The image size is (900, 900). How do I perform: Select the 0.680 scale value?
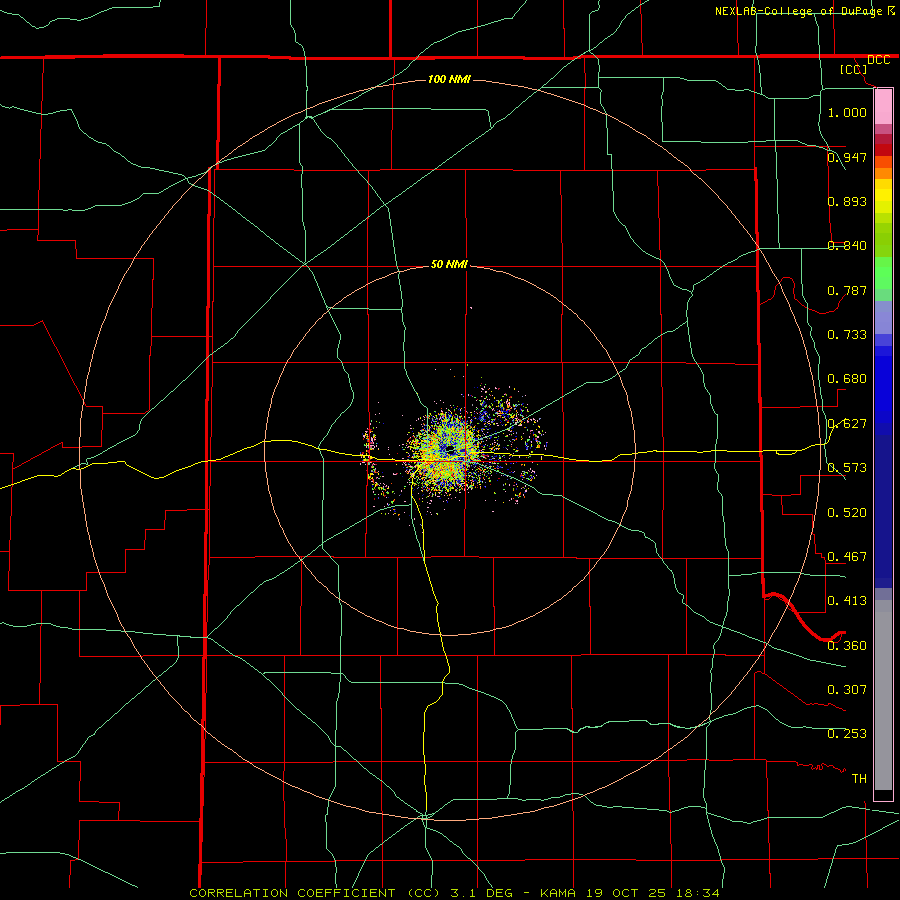point(847,379)
